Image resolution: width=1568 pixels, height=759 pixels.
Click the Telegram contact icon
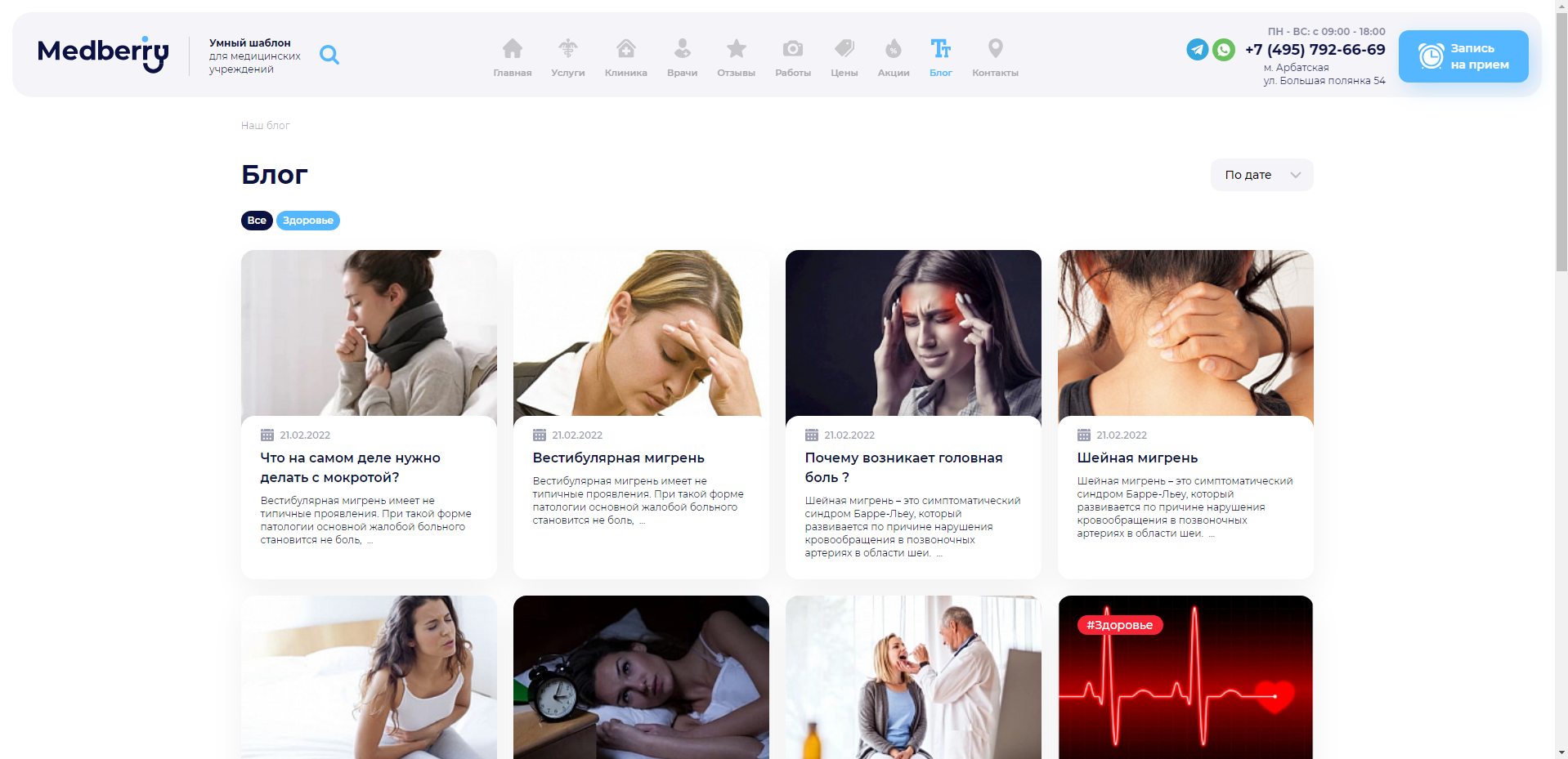point(1198,50)
